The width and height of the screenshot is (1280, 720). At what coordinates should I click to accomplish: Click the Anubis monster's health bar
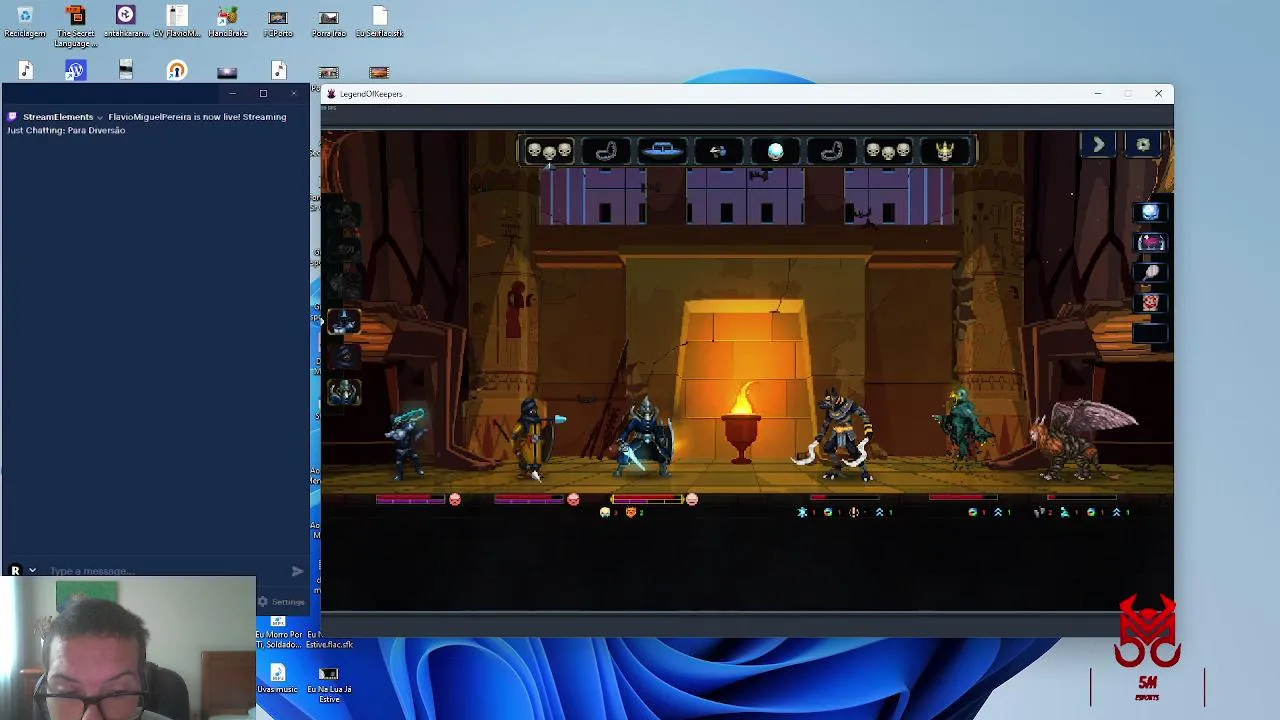coord(844,497)
